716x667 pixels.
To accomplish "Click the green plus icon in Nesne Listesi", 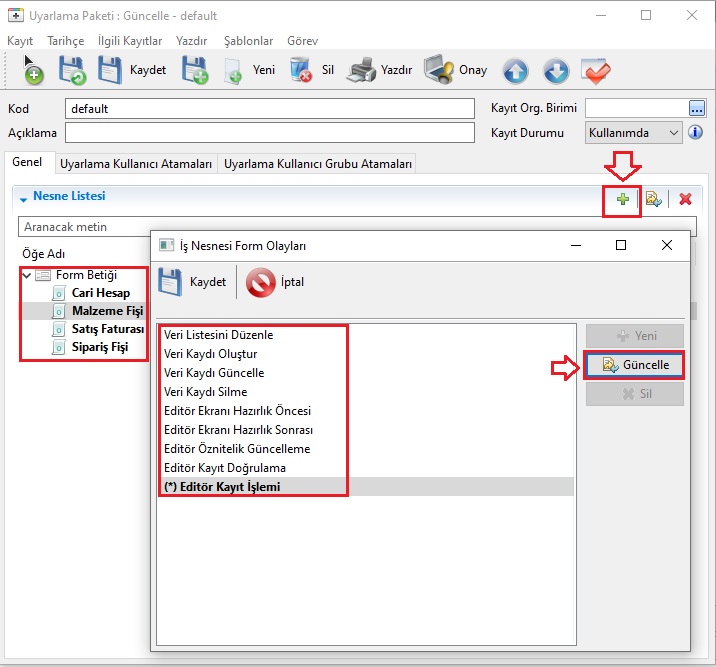I will click(622, 199).
